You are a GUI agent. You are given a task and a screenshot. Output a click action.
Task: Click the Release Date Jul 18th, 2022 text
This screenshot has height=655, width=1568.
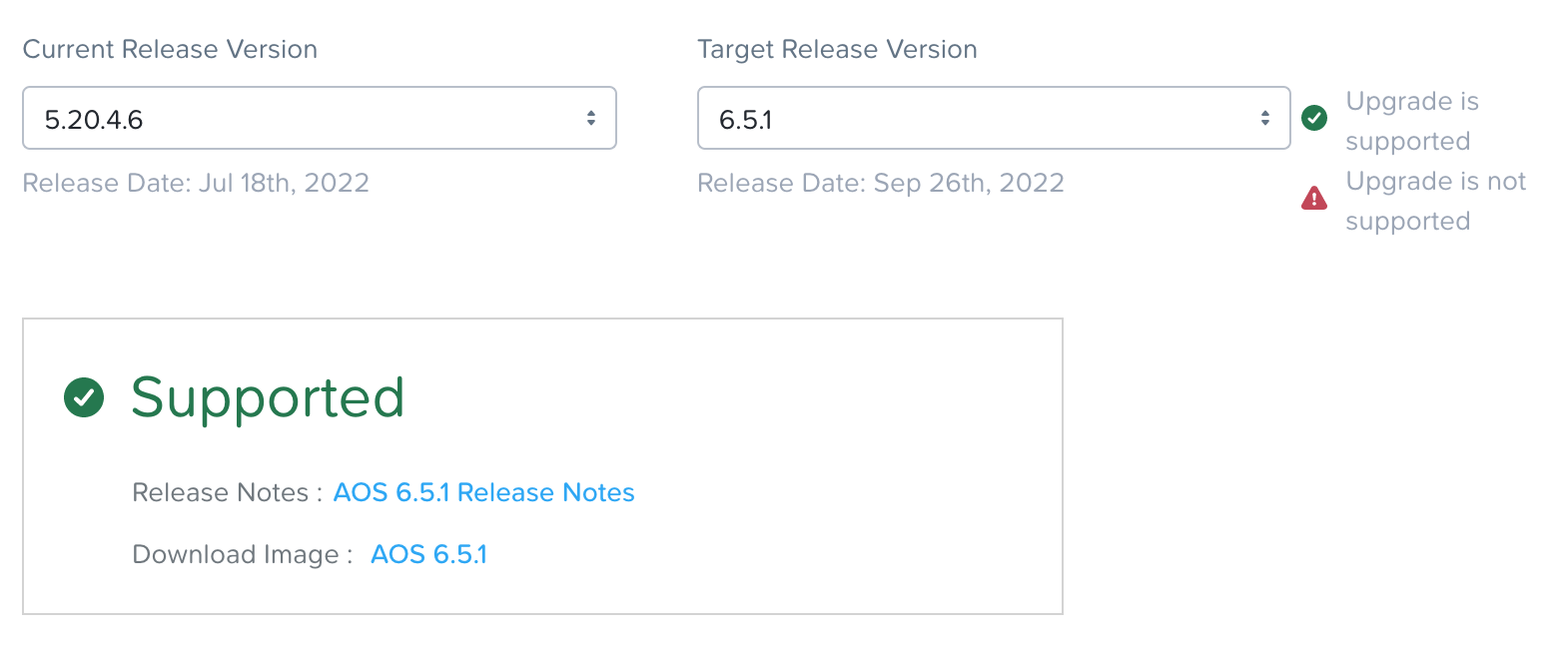click(196, 183)
